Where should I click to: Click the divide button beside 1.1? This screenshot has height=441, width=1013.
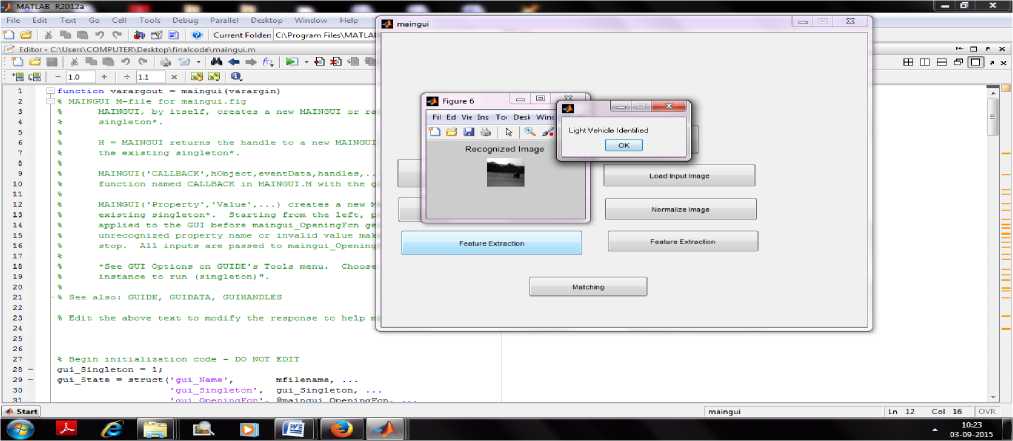tap(127, 77)
